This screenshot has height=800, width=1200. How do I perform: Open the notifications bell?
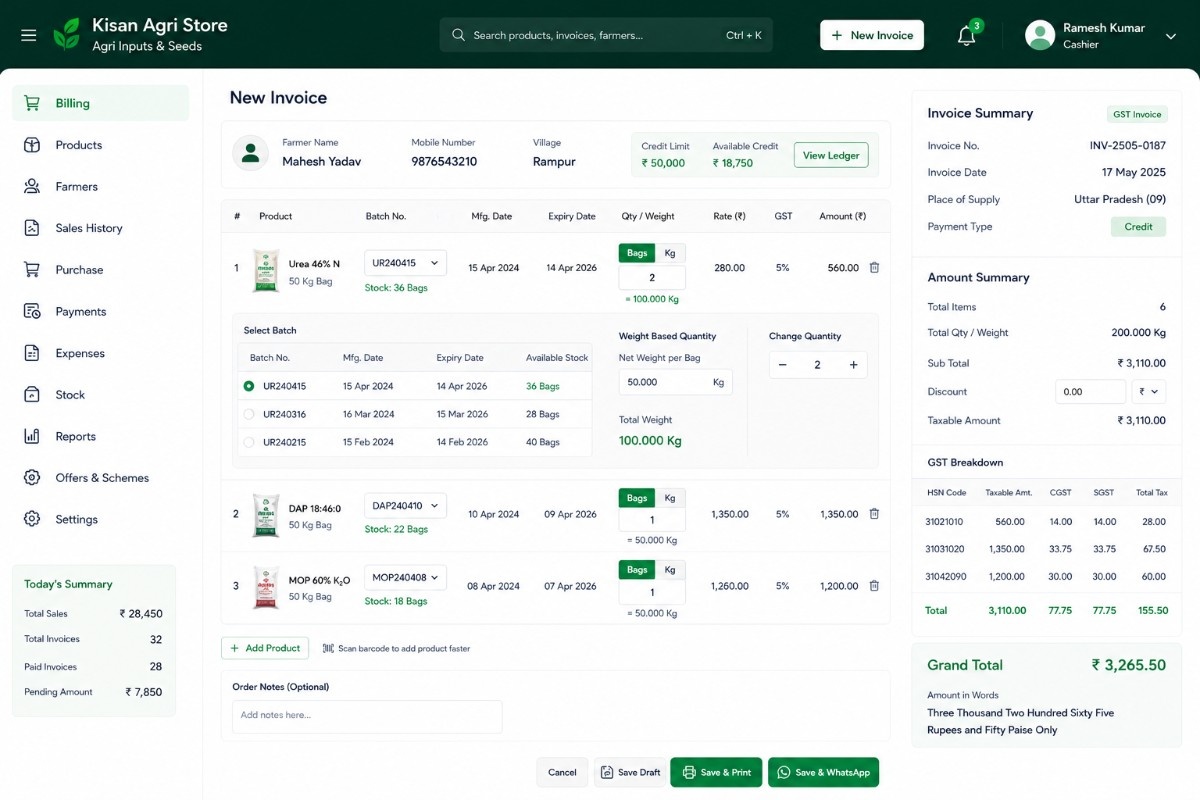[966, 36]
